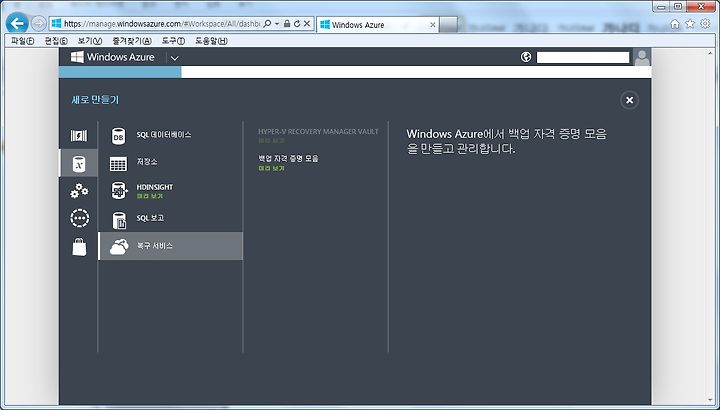Select the store shopping bag icon
The image size is (720, 410).
[x=79, y=247]
